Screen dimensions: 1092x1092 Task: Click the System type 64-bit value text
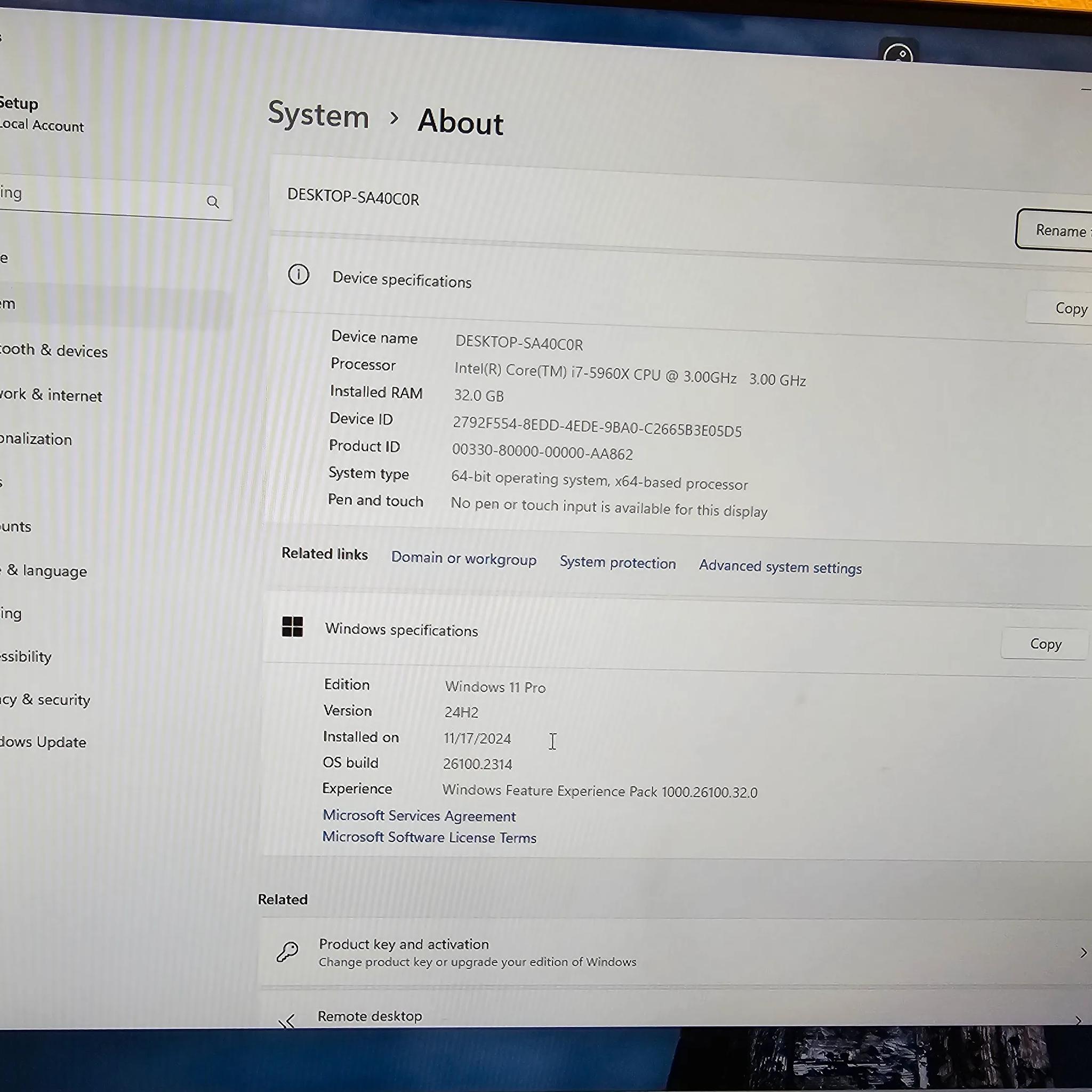599,480
